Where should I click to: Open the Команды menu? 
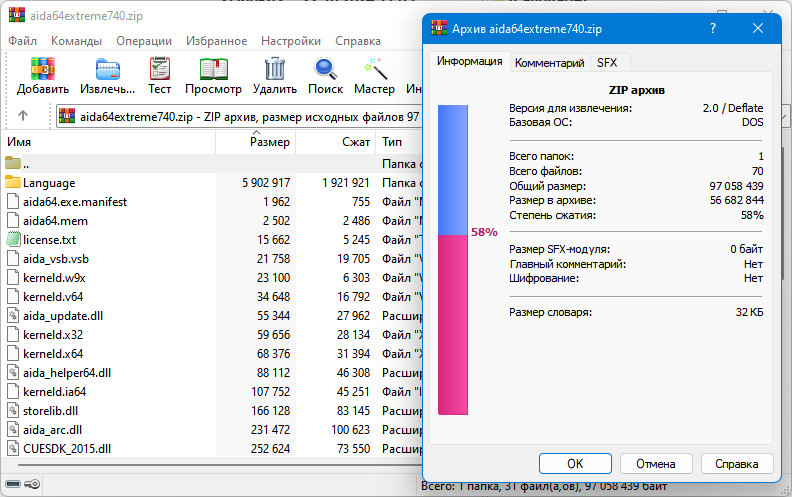tap(76, 41)
